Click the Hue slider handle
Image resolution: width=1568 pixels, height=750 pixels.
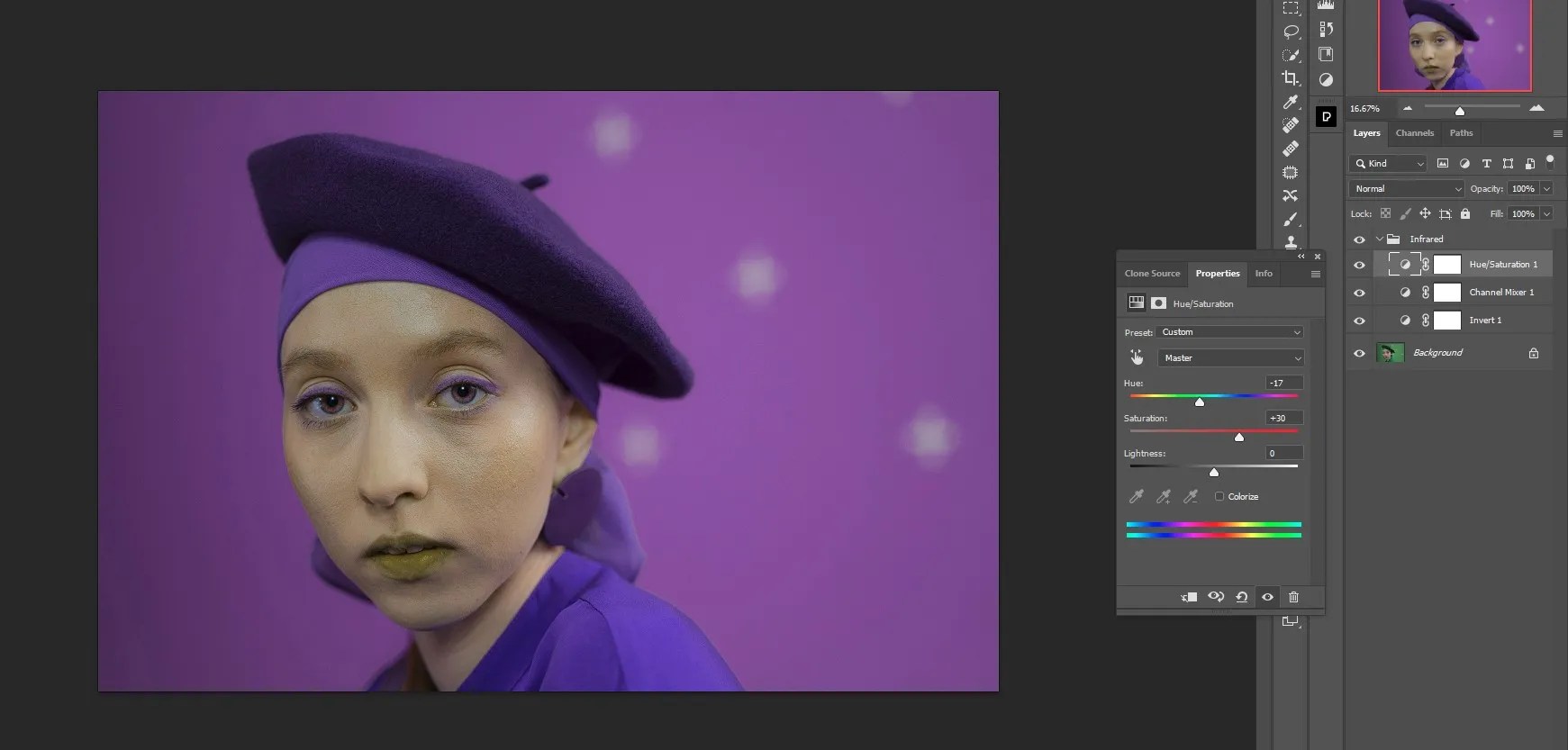tap(1199, 402)
